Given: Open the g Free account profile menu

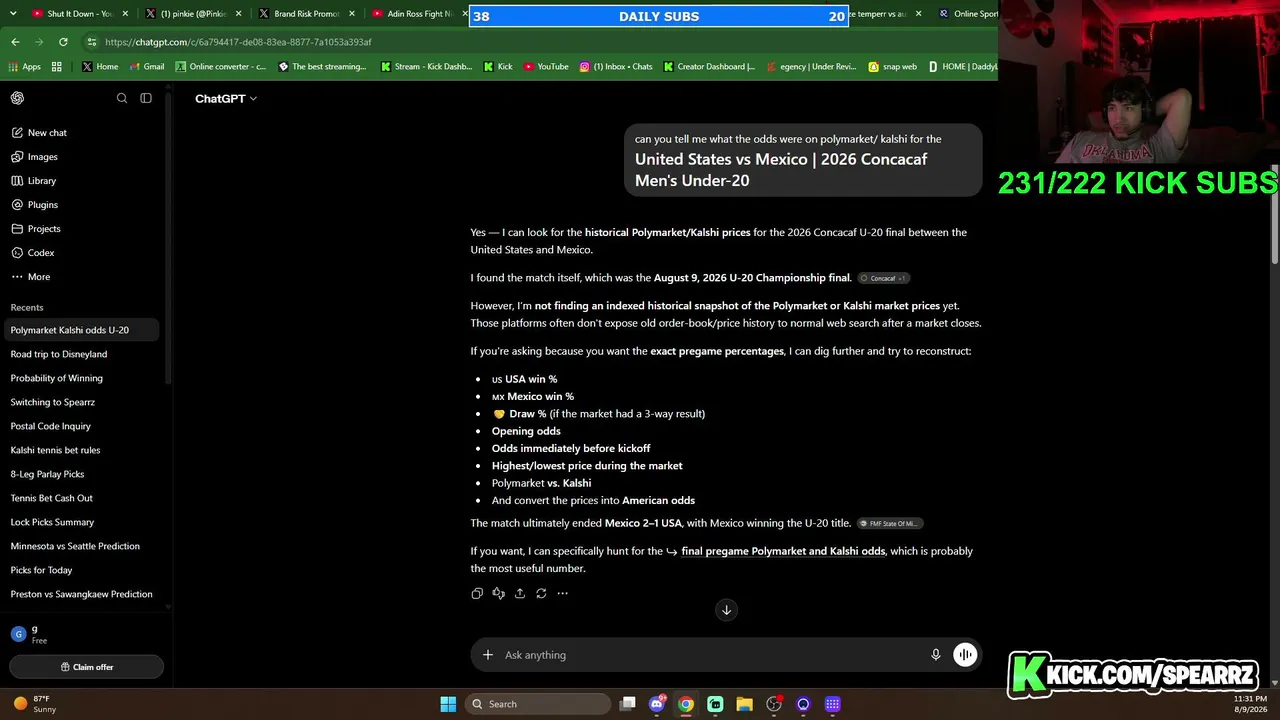Looking at the screenshot, I should tap(85, 634).
